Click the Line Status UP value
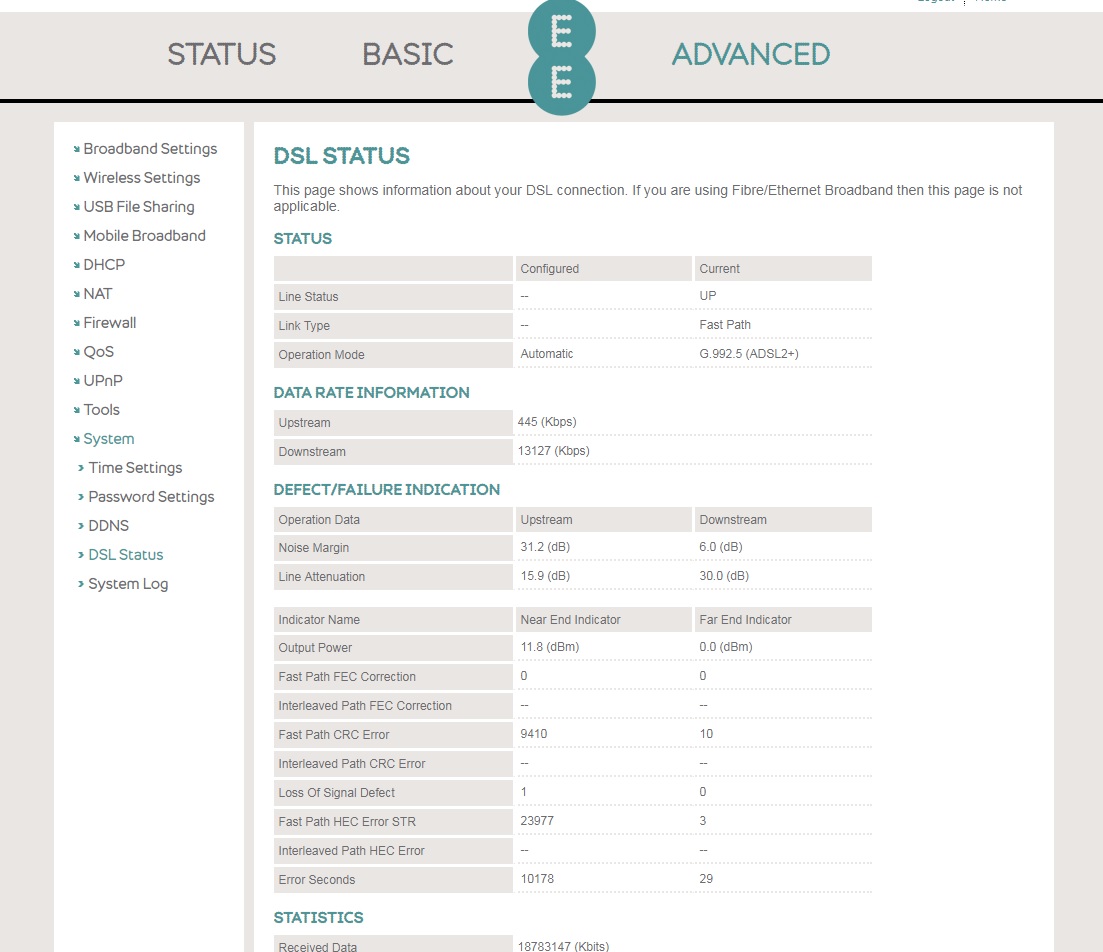The height and width of the screenshot is (952, 1103). click(708, 296)
